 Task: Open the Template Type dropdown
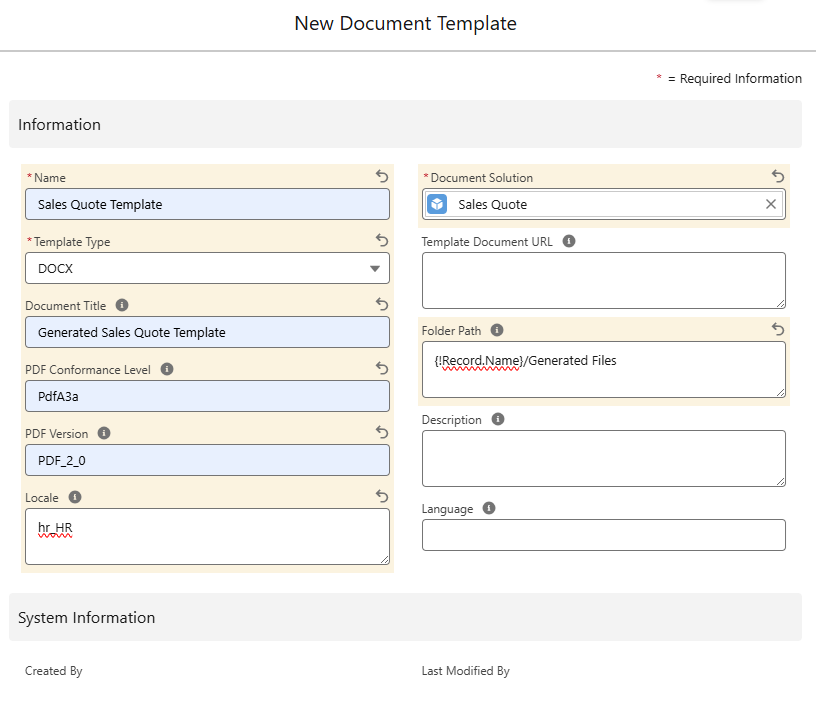207,268
